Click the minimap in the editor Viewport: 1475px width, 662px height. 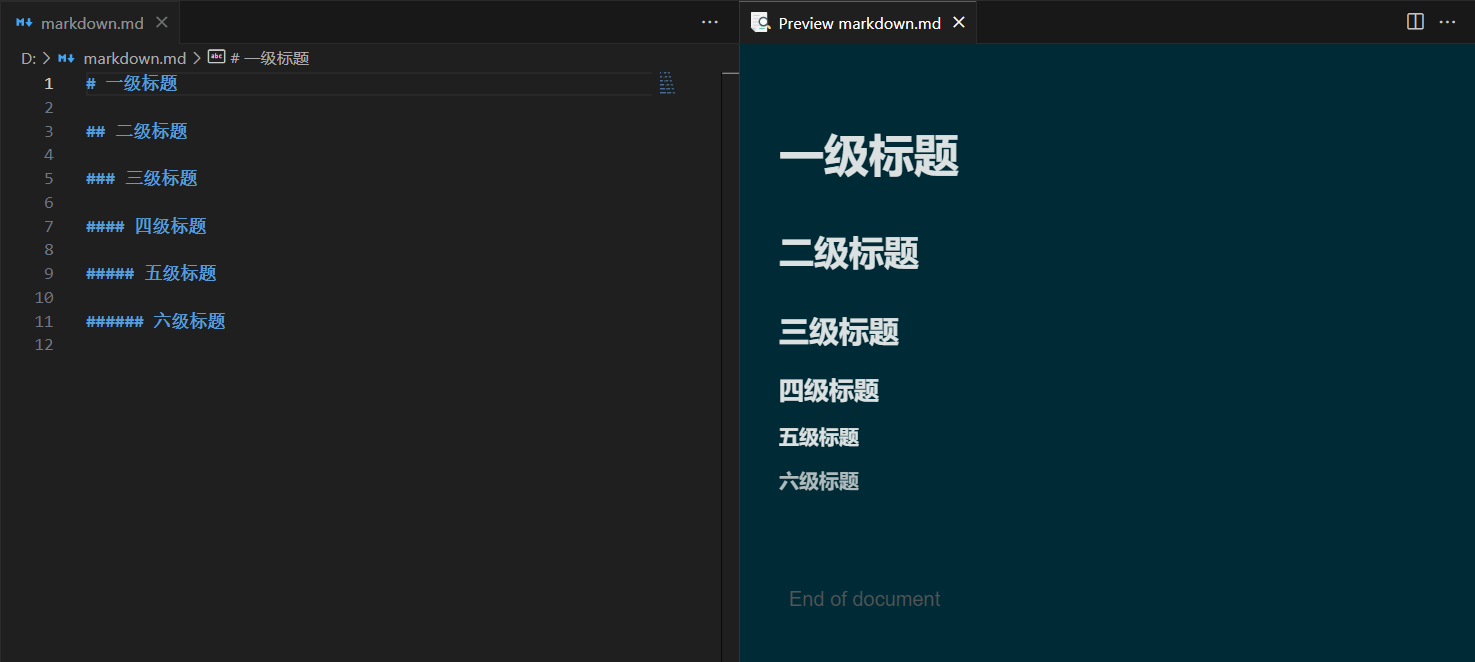coord(667,83)
